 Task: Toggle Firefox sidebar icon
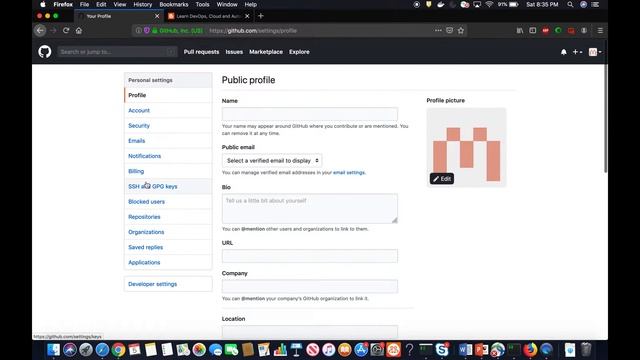point(533,31)
